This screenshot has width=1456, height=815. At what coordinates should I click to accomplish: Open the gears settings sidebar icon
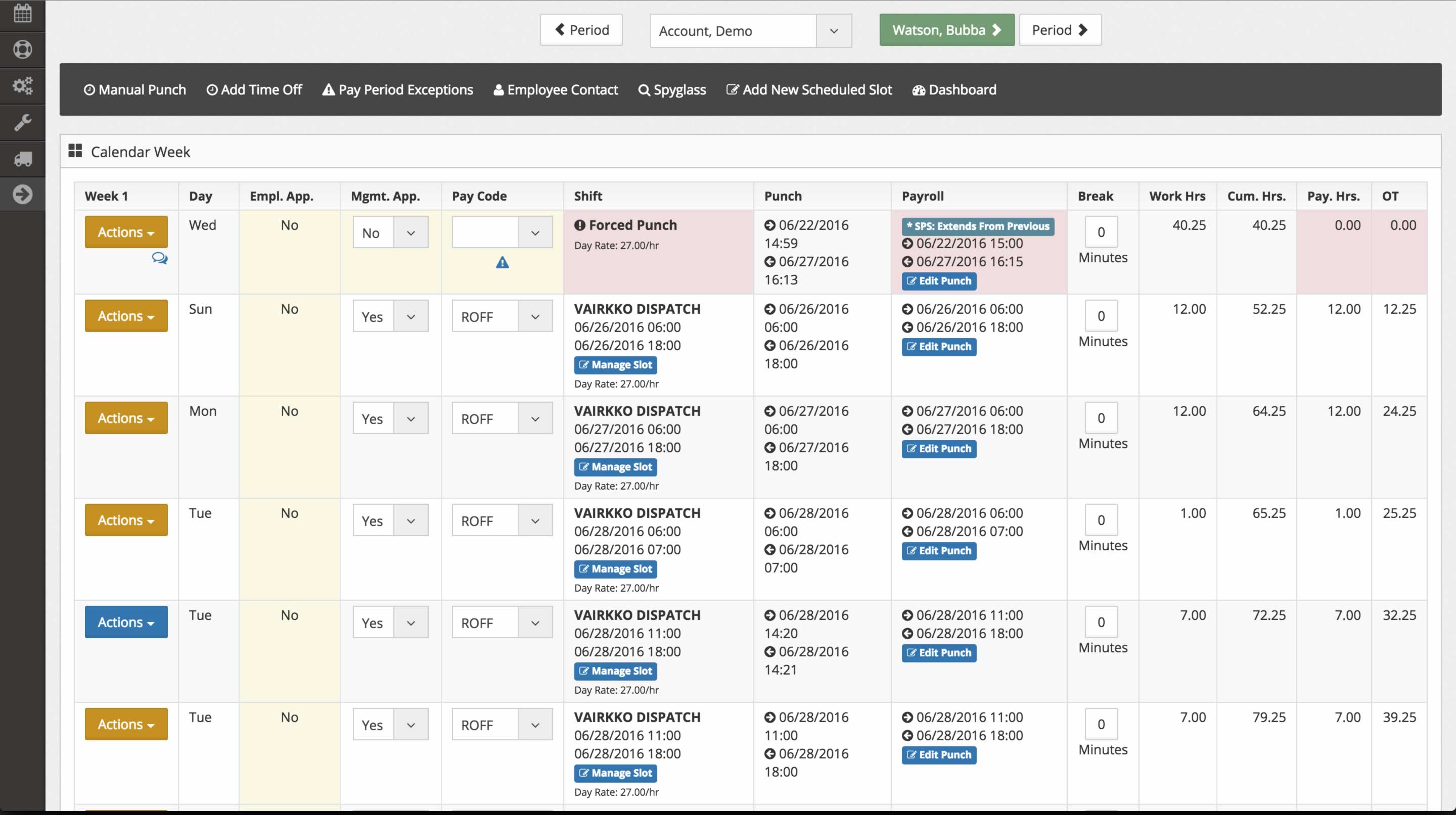pyautogui.click(x=22, y=86)
